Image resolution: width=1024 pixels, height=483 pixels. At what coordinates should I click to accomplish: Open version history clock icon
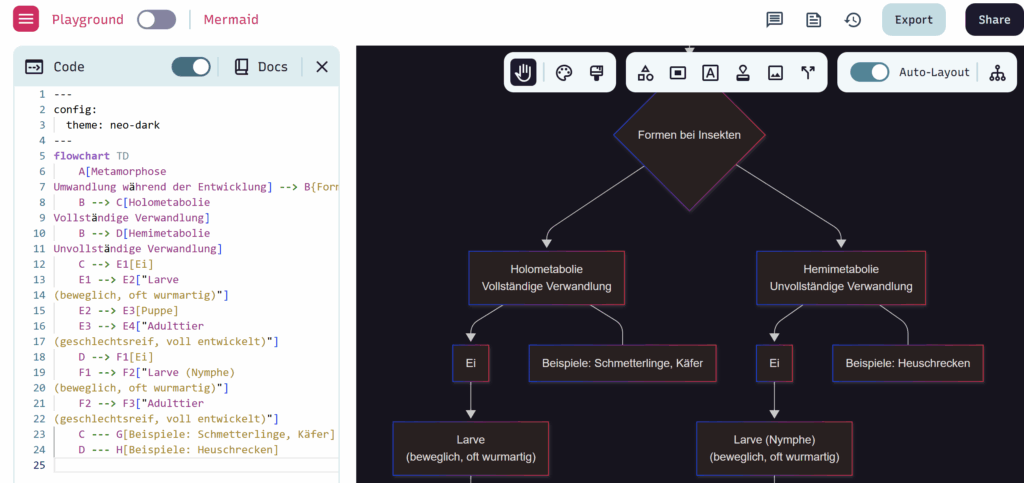[x=853, y=20]
